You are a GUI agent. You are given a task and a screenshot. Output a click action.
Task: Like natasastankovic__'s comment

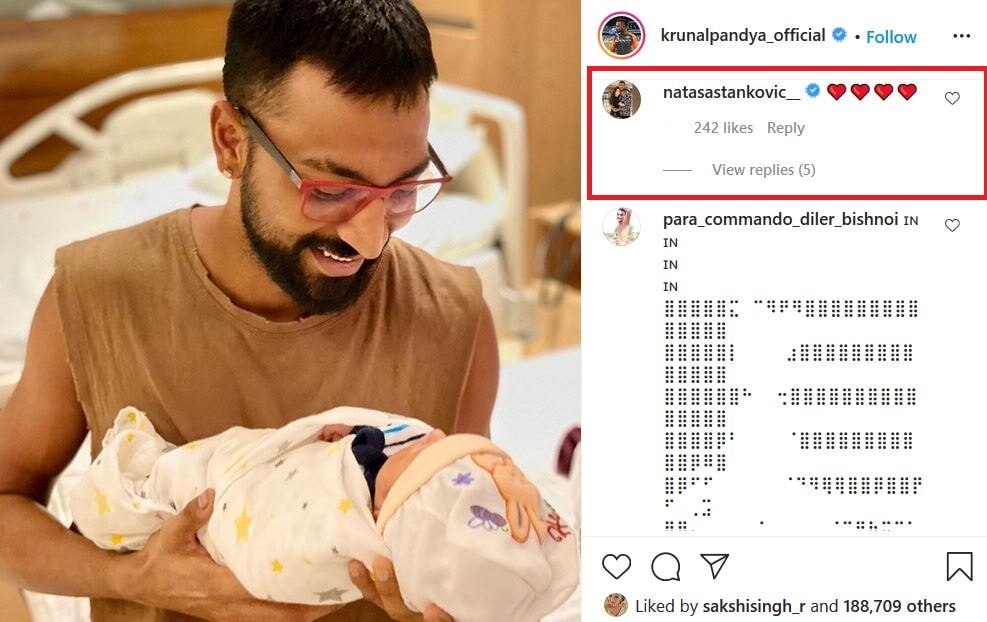coord(952,98)
